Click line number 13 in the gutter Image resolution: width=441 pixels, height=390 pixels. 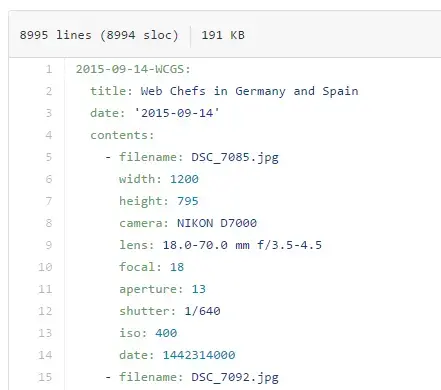pyautogui.click(x=45, y=333)
